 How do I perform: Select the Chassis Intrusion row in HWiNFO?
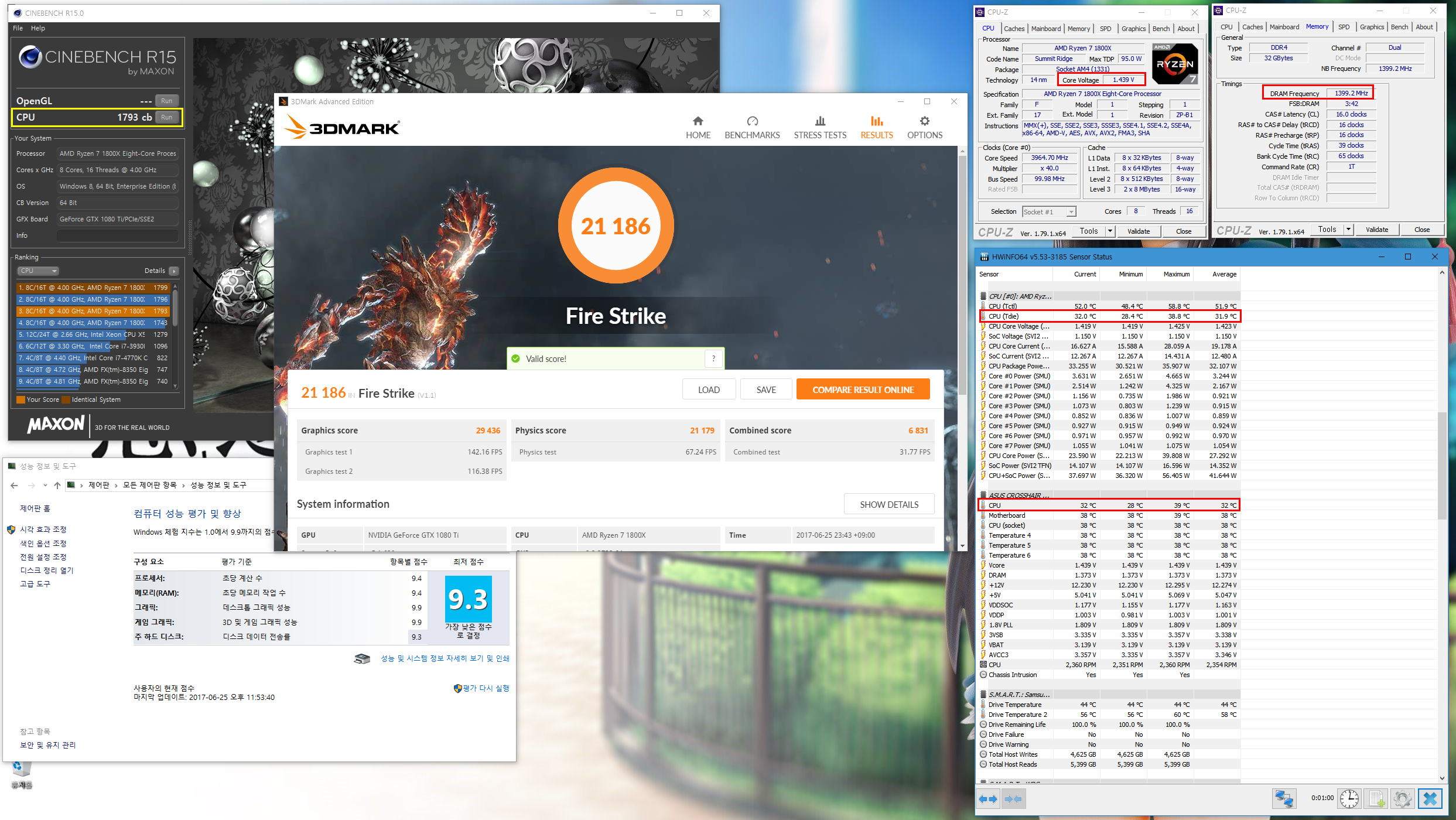coord(1109,675)
